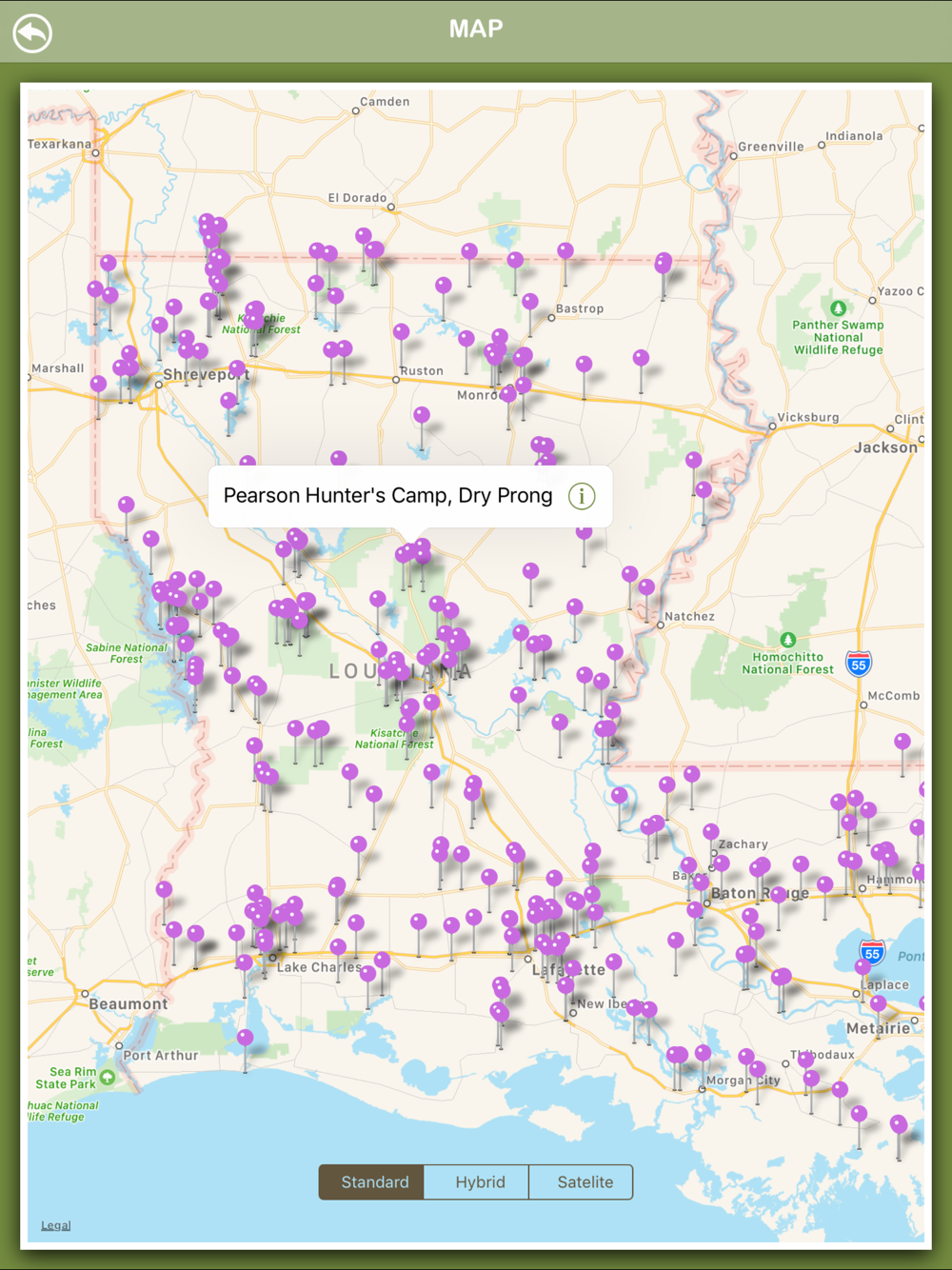
Task: Go back using the back arrow icon
Action: [x=32, y=33]
